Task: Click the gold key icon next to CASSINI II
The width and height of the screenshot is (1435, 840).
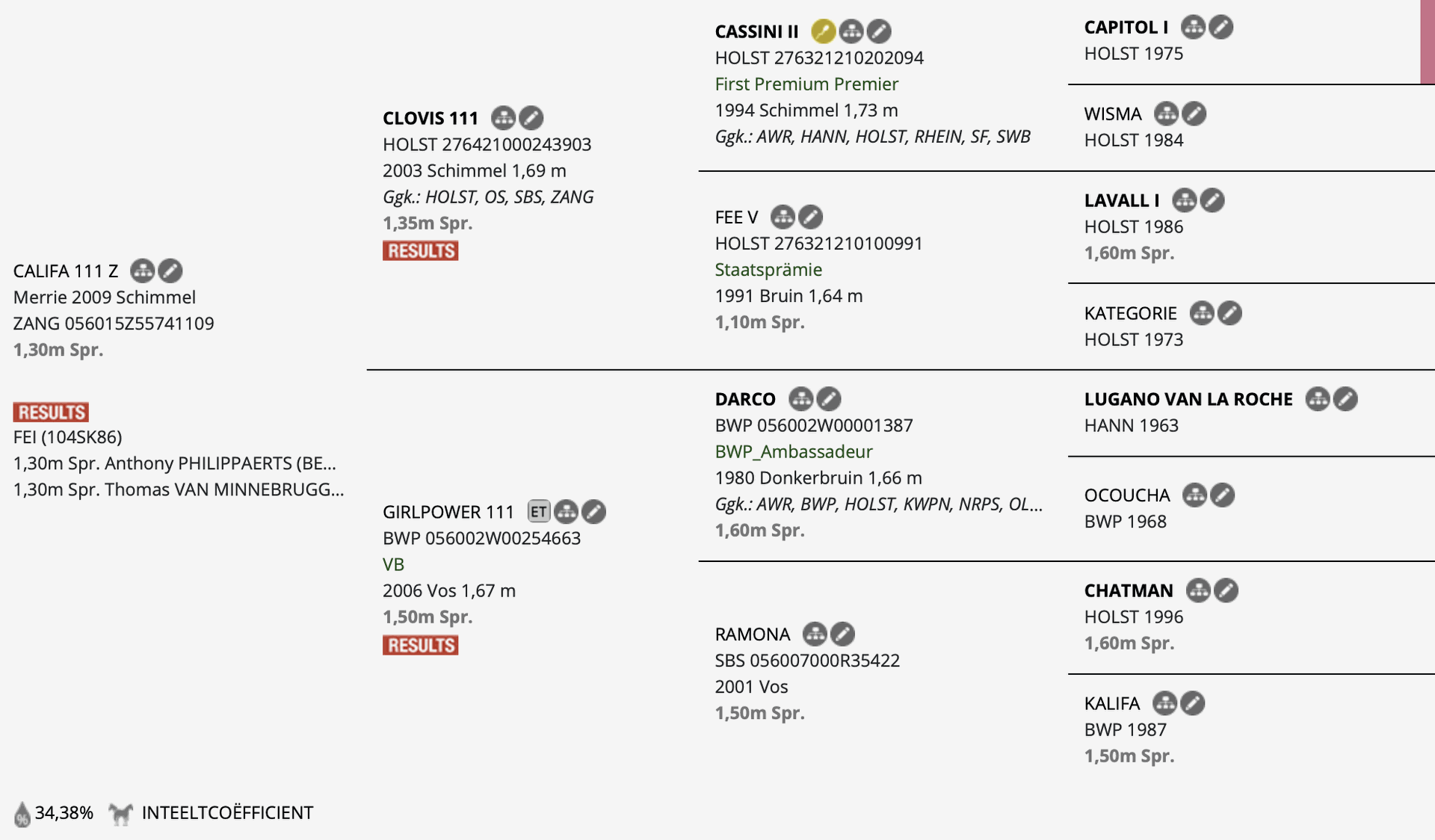Action: click(824, 31)
